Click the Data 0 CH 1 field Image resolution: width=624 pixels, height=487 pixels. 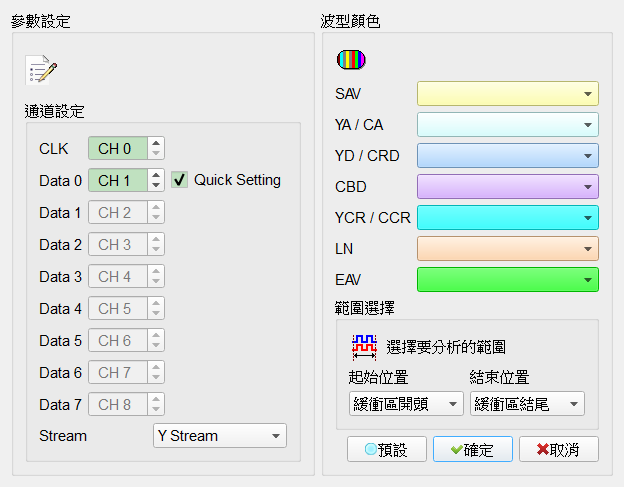[x=118, y=181]
